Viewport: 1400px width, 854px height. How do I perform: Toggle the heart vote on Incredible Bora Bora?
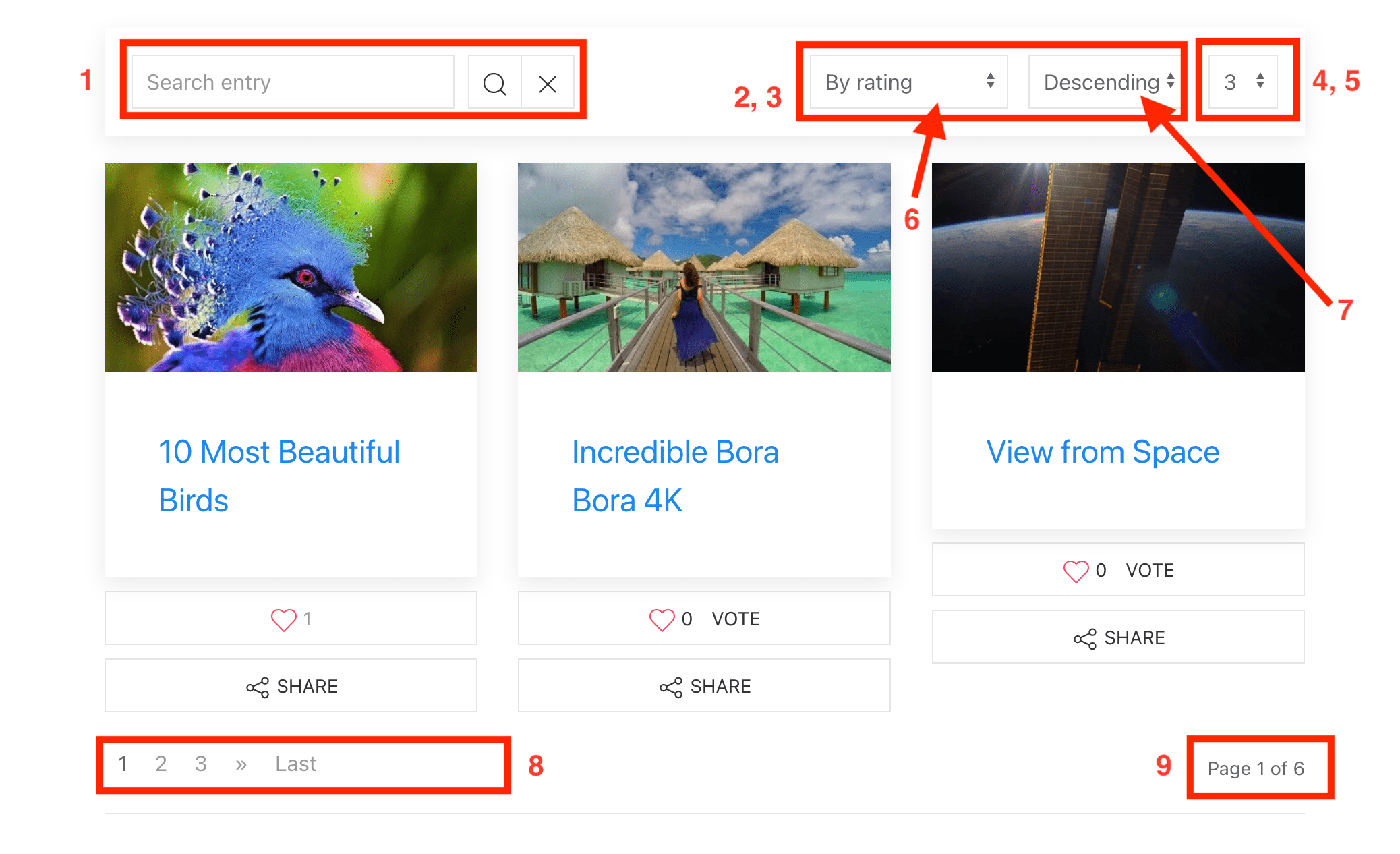[662, 618]
